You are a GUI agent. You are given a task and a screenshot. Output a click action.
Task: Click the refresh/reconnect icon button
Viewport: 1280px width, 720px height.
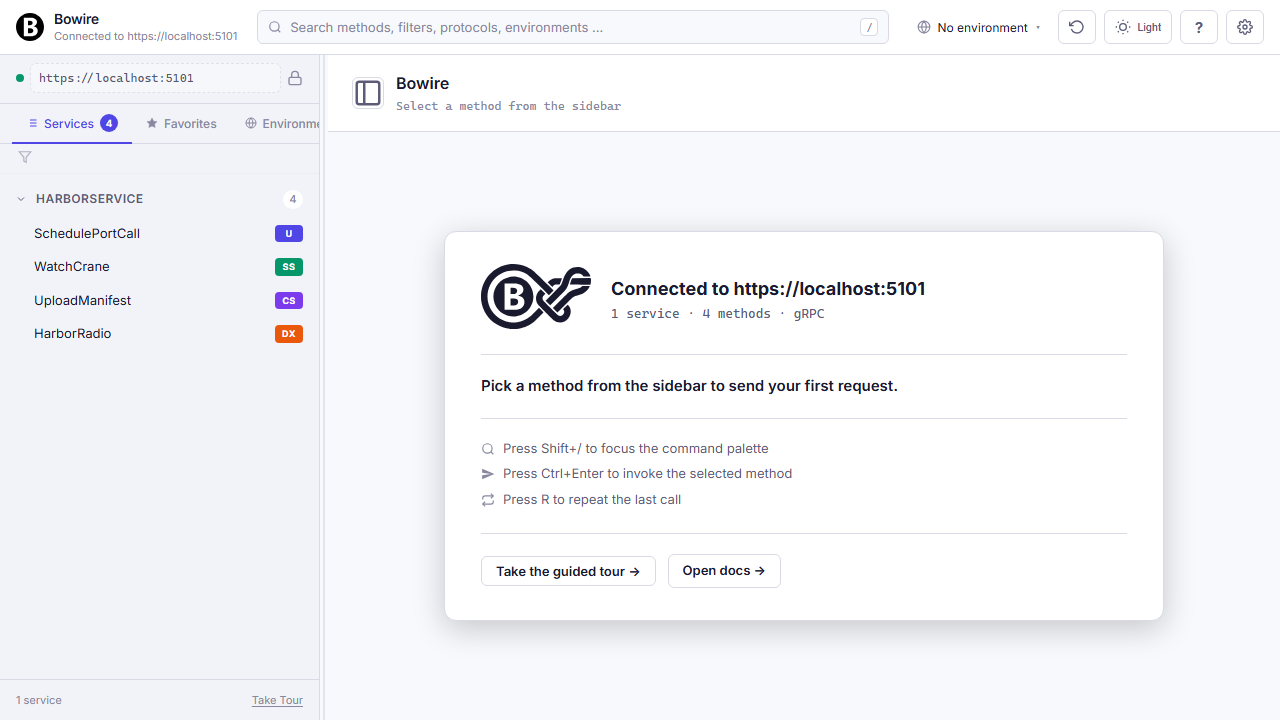[x=1076, y=27]
